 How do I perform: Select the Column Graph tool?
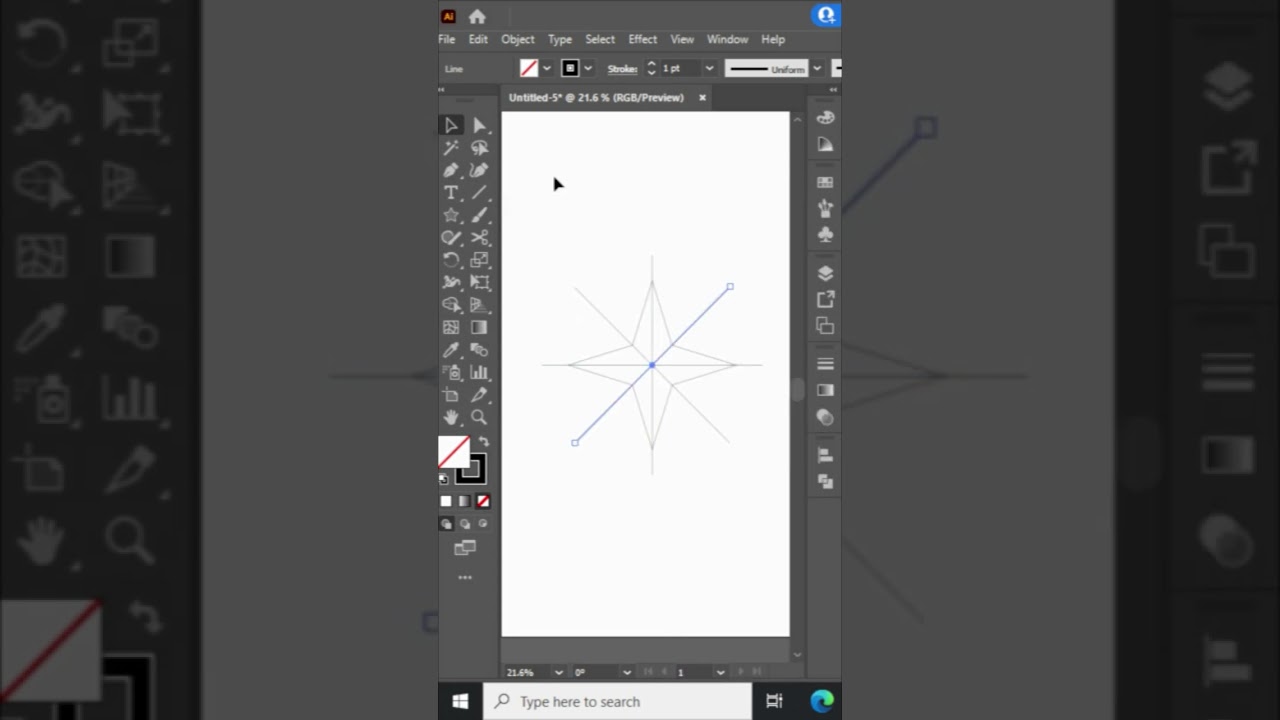pos(479,373)
